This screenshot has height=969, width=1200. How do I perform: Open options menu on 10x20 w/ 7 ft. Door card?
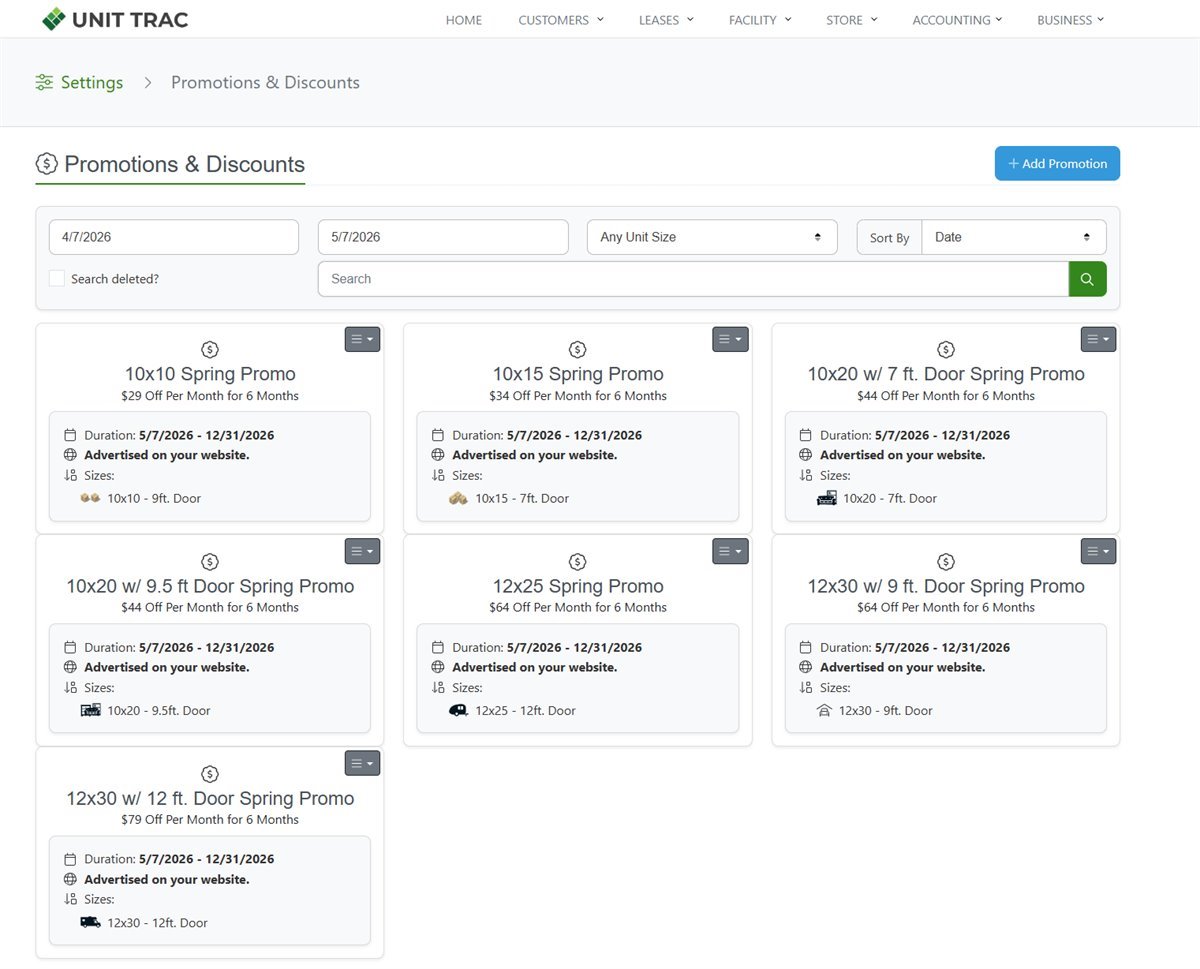pos(1098,339)
